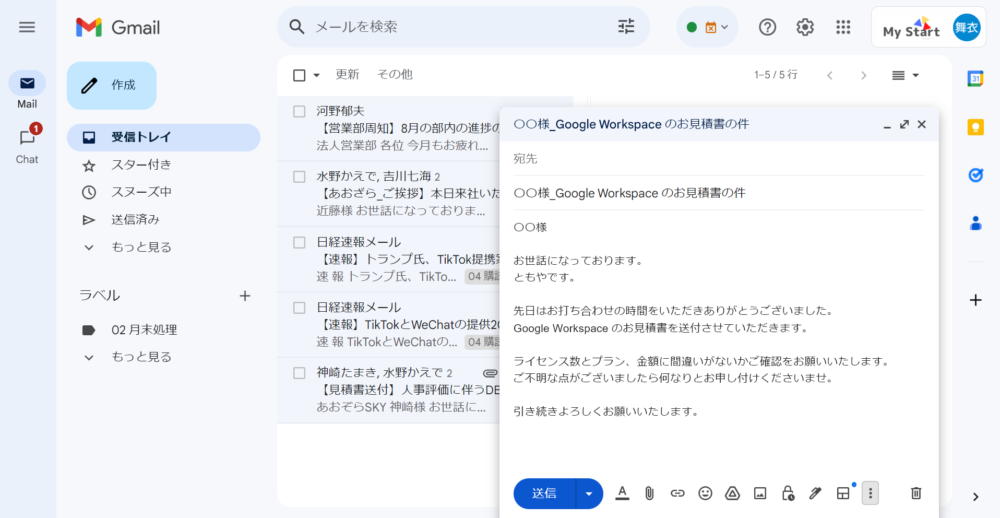The image size is (1000, 518).
Task: Show the side panel collapse chevron
Action: coord(975,496)
